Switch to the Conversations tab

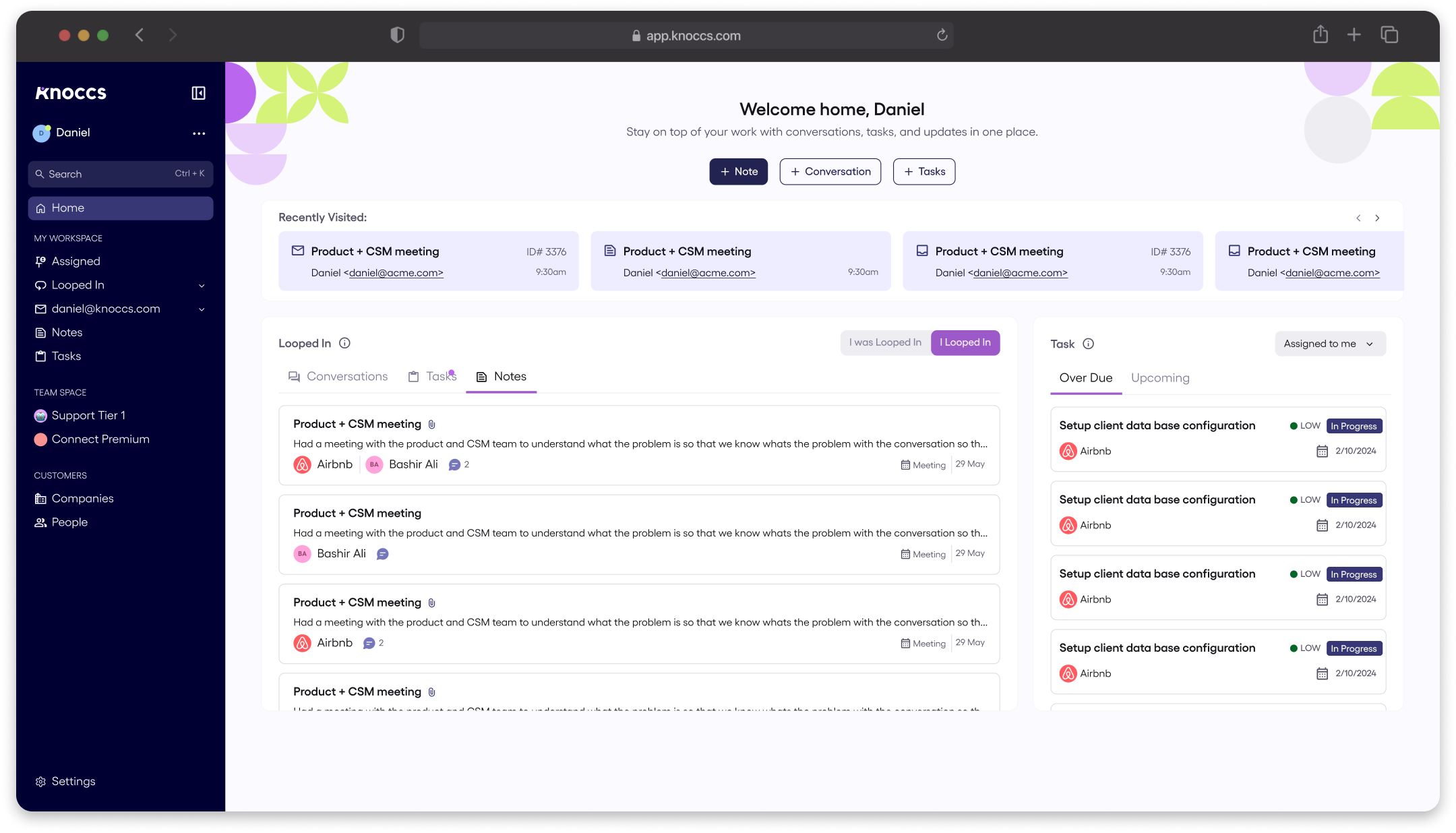[x=338, y=377]
